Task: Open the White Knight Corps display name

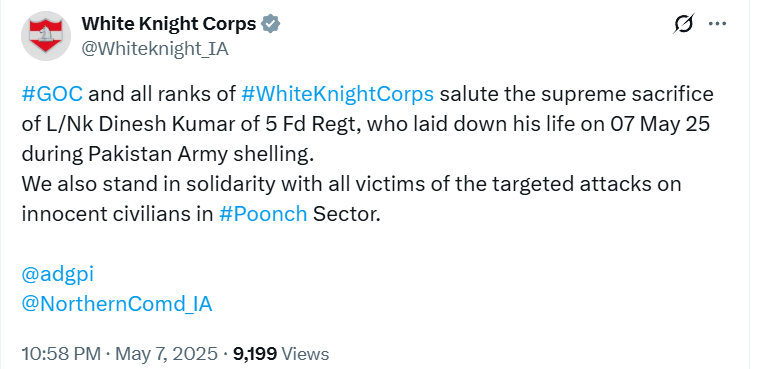Action: pos(168,23)
